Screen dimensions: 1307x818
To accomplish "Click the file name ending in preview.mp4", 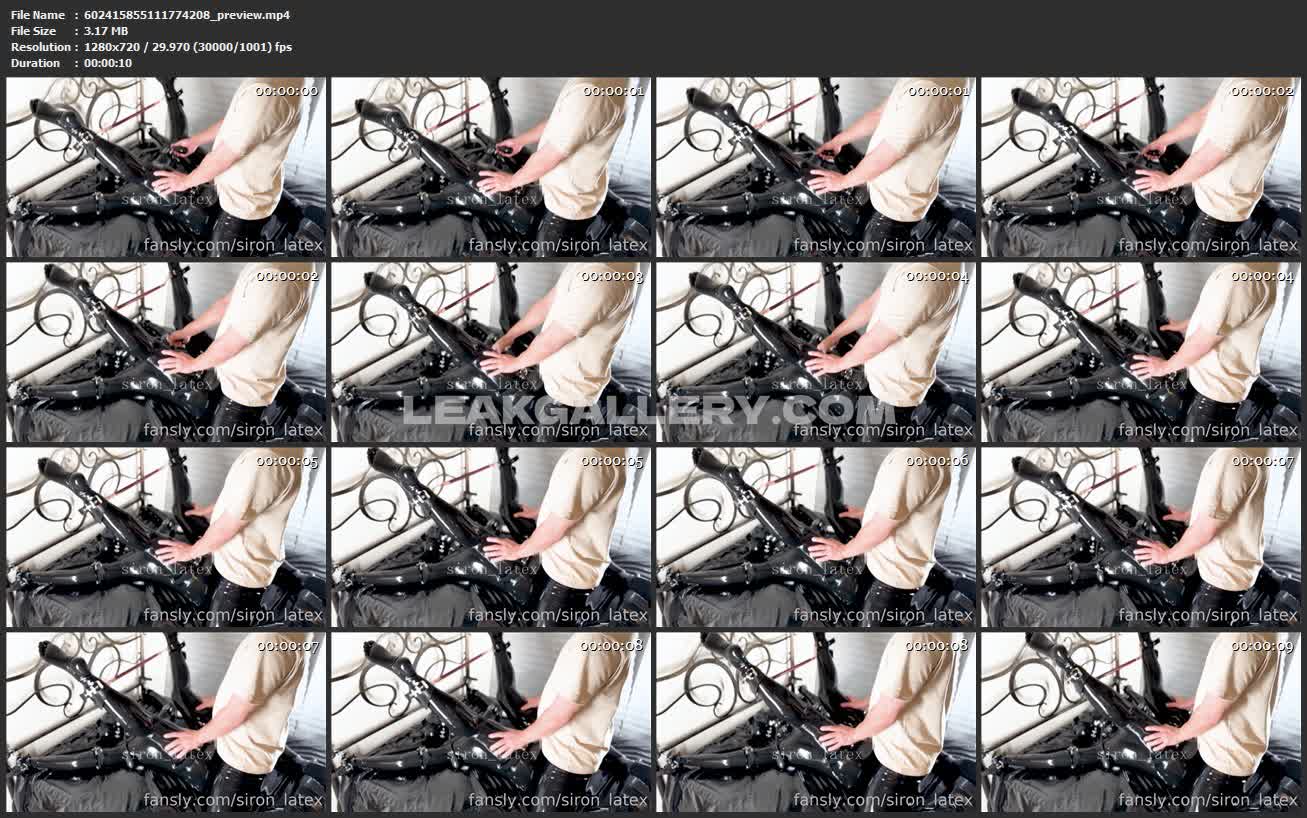I will click(187, 15).
